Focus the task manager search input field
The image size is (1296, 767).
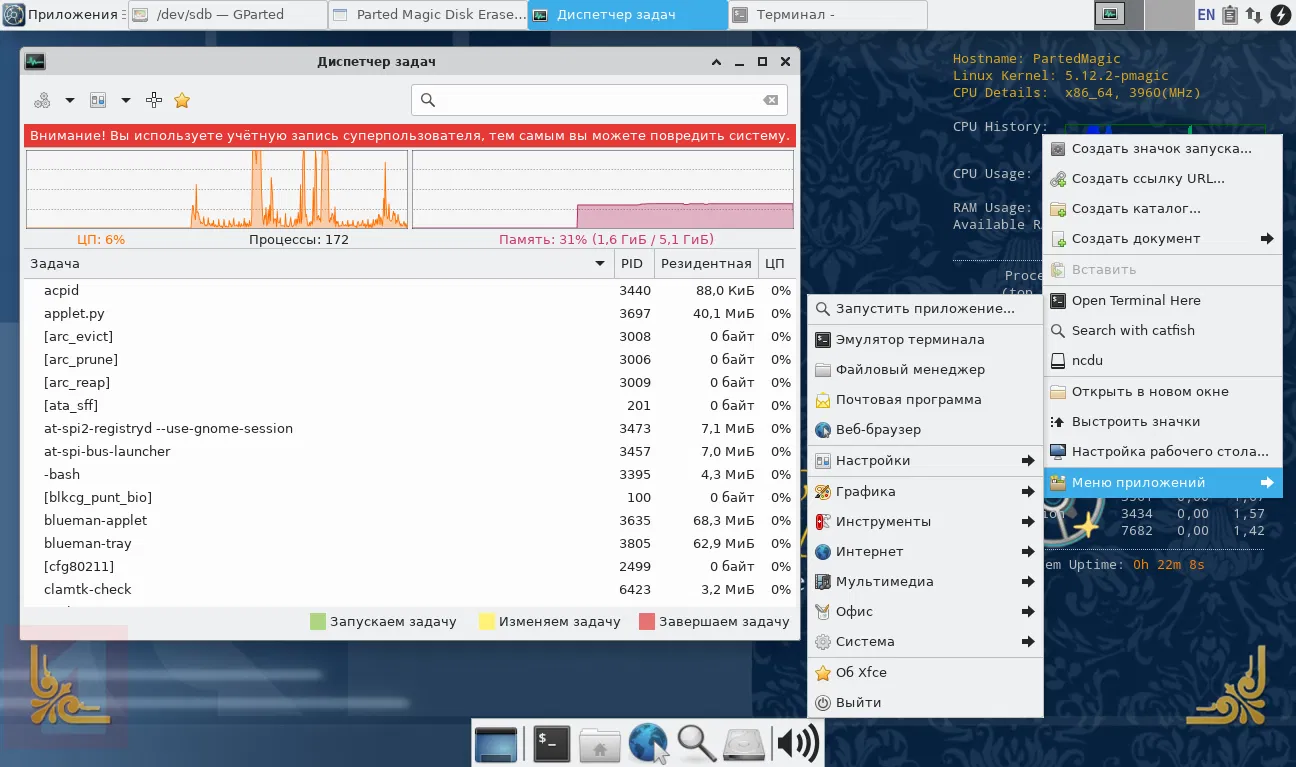click(x=599, y=100)
